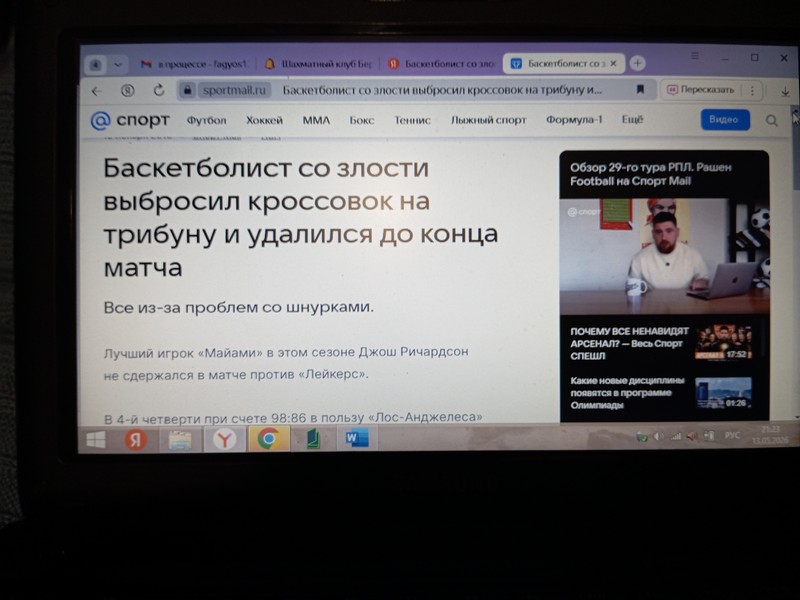Screen dimensions: 800x600
Task: Open the tab counter icon in the browser
Action: tap(95, 65)
